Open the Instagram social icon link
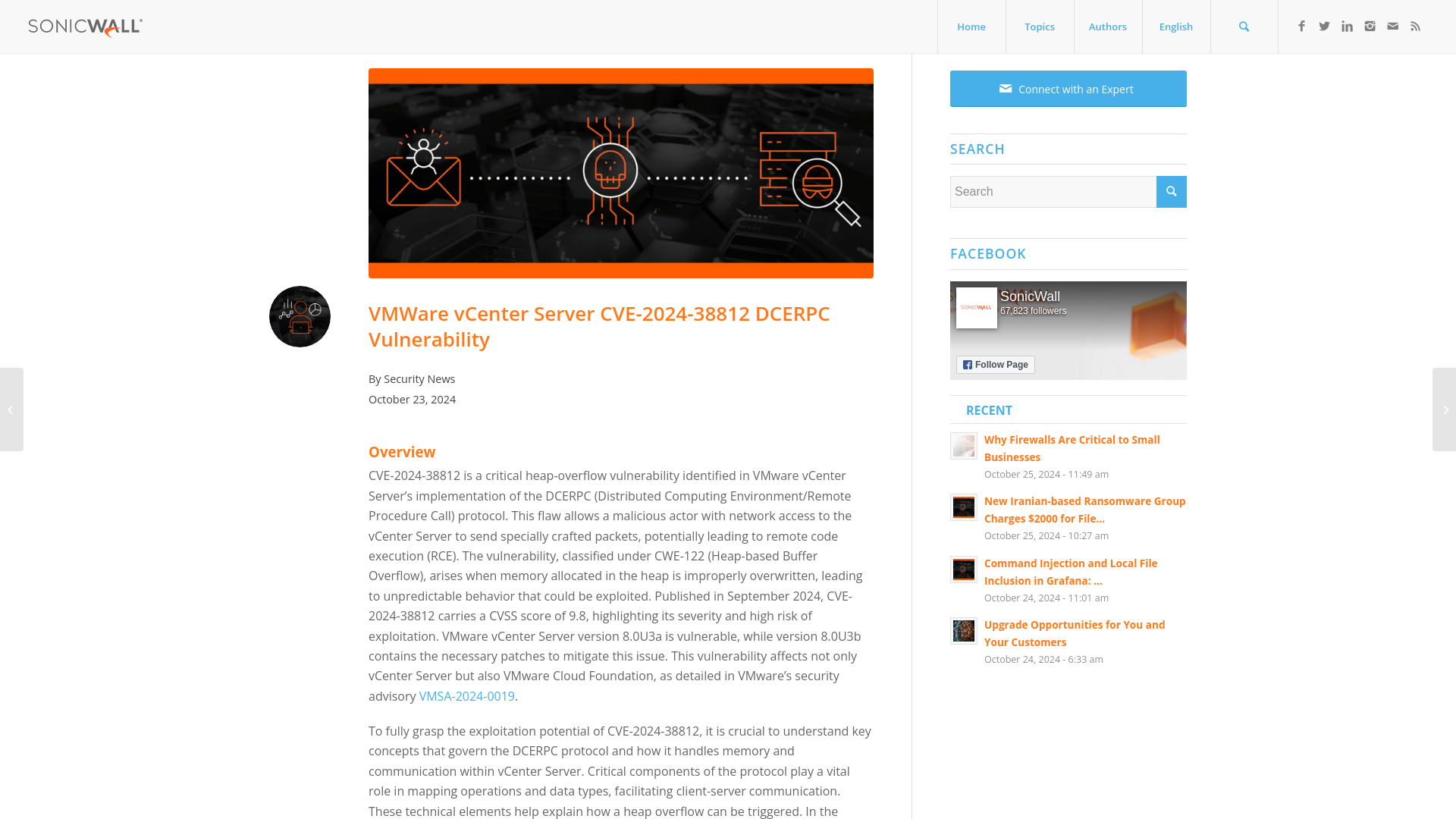The height and width of the screenshot is (819, 1456). [x=1370, y=26]
